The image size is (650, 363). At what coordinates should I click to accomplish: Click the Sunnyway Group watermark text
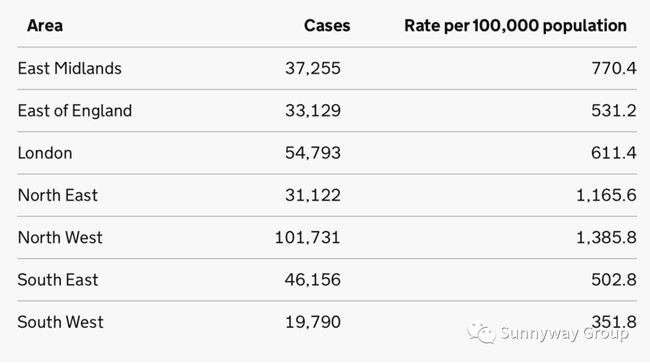pyautogui.click(x=564, y=334)
